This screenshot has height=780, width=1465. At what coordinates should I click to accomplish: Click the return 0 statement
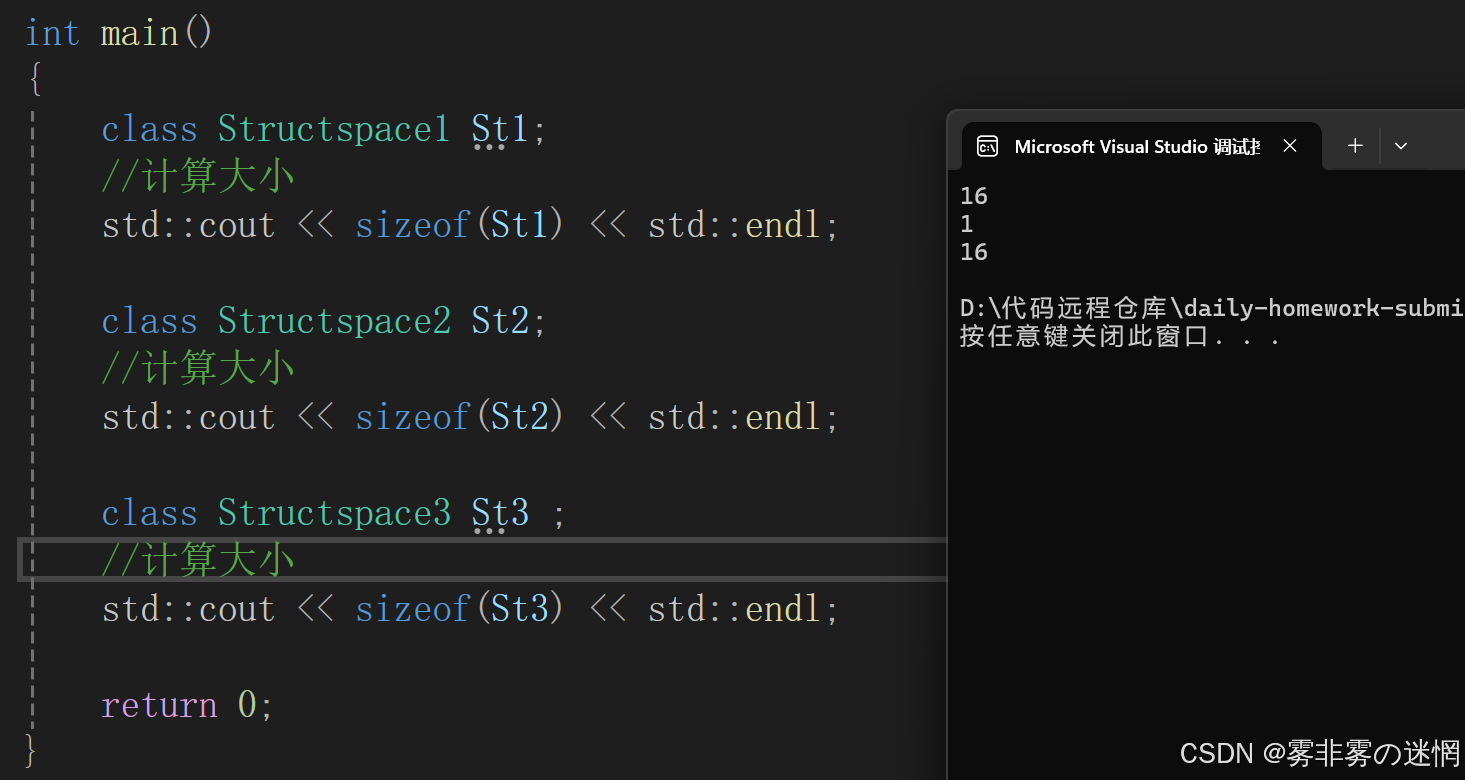point(187,705)
